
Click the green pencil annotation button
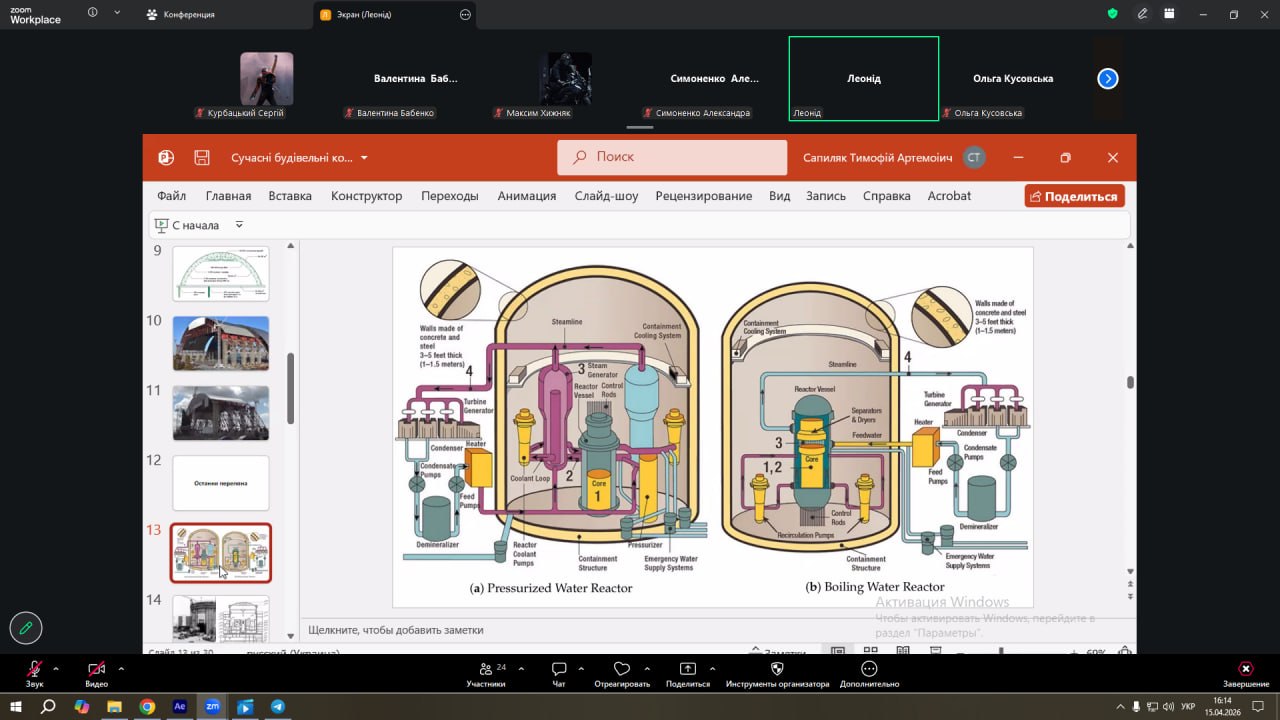(x=26, y=628)
